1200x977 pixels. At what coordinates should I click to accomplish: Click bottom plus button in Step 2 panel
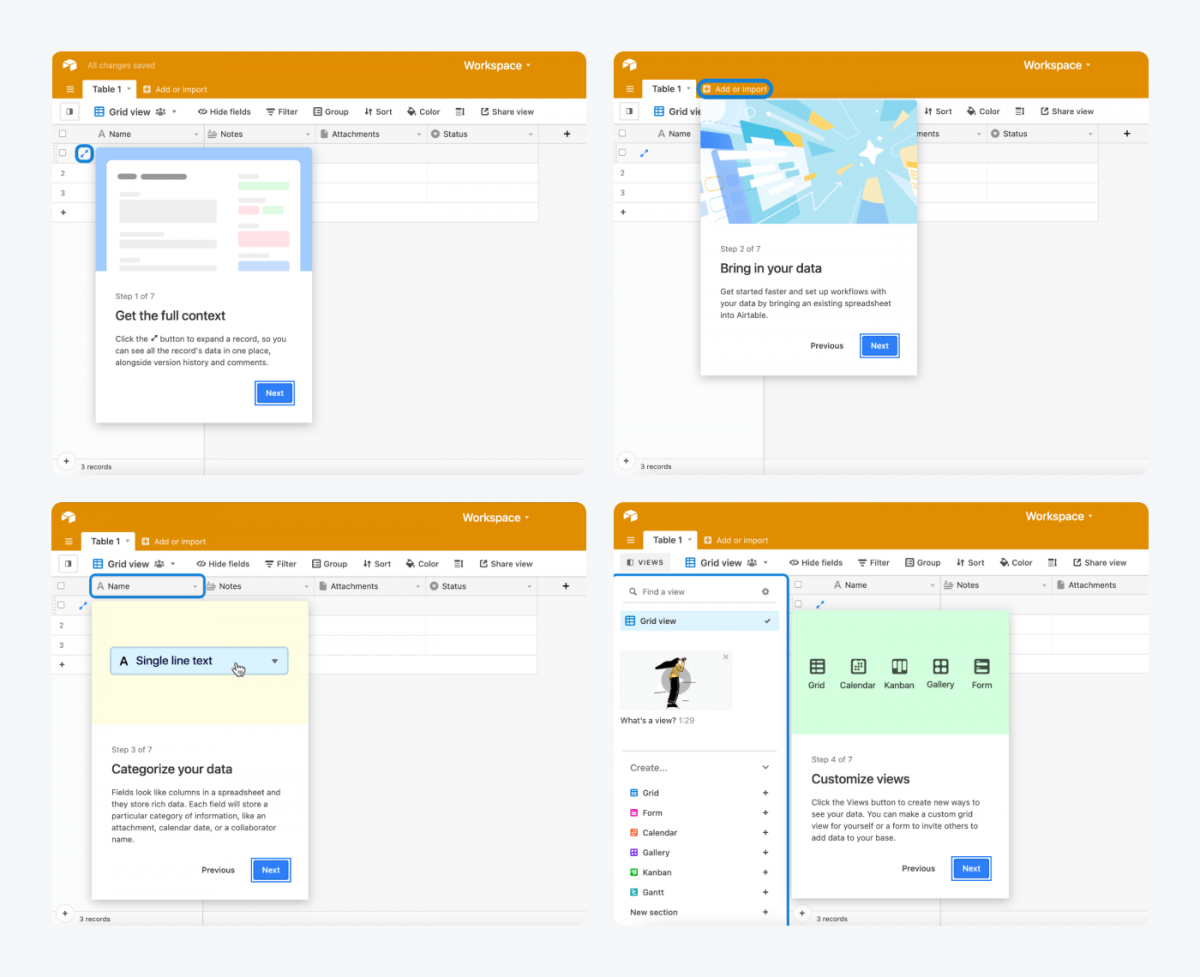tap(626, 462)
